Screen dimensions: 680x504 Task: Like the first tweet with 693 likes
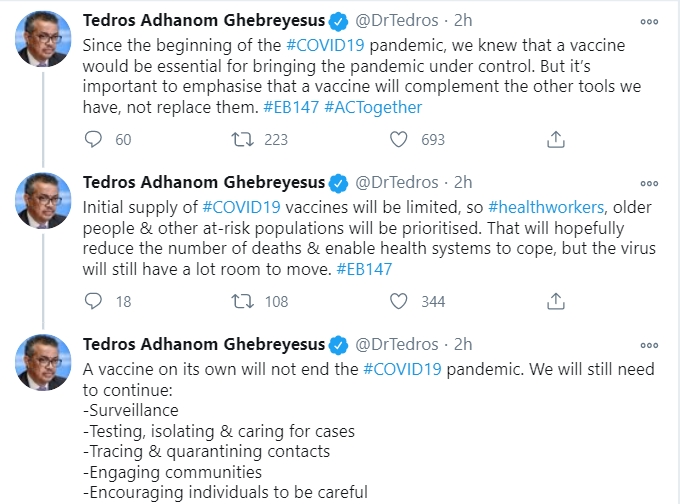coord(399,140)
